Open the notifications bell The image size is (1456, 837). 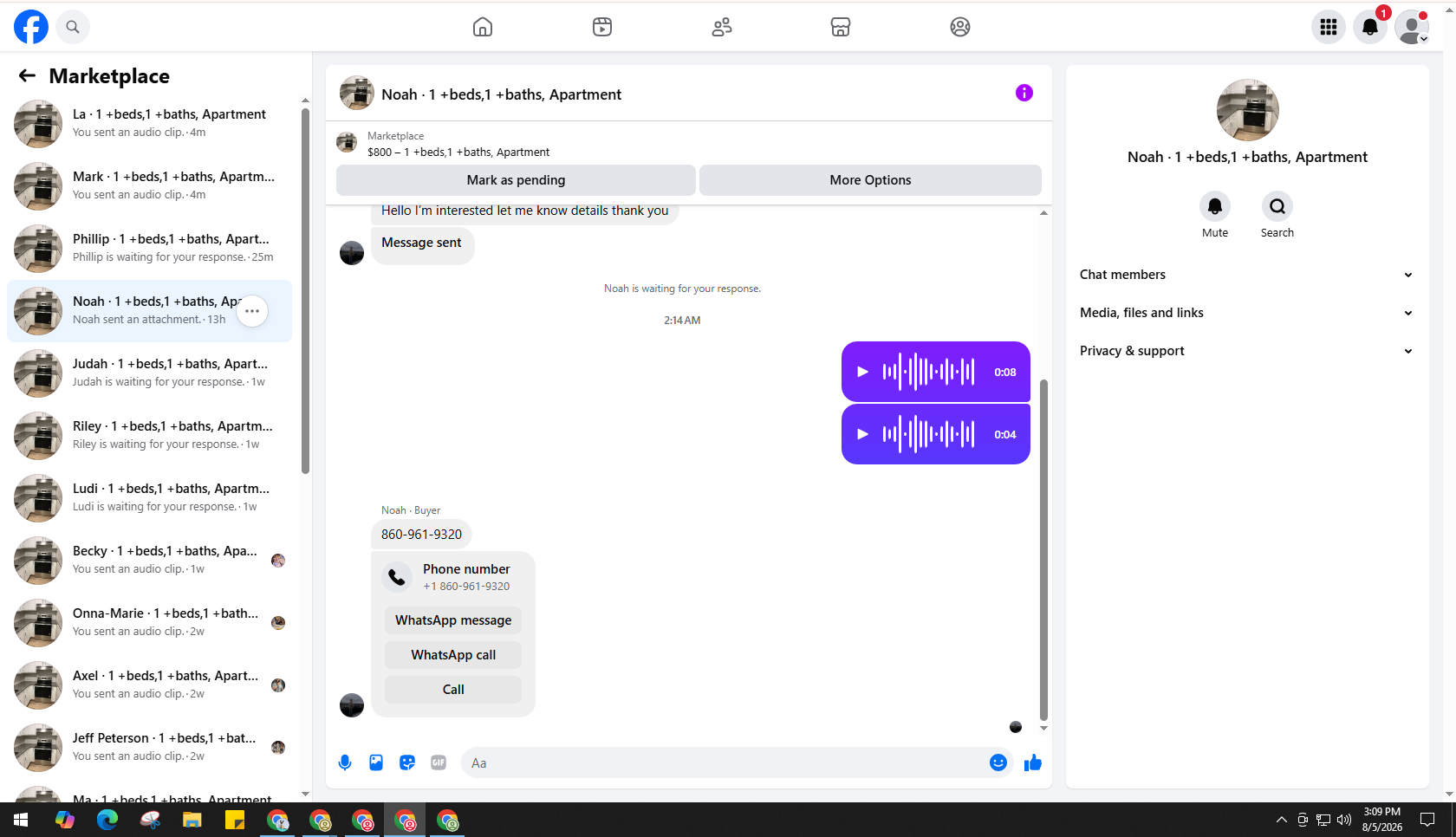[x=1370, y=27]
